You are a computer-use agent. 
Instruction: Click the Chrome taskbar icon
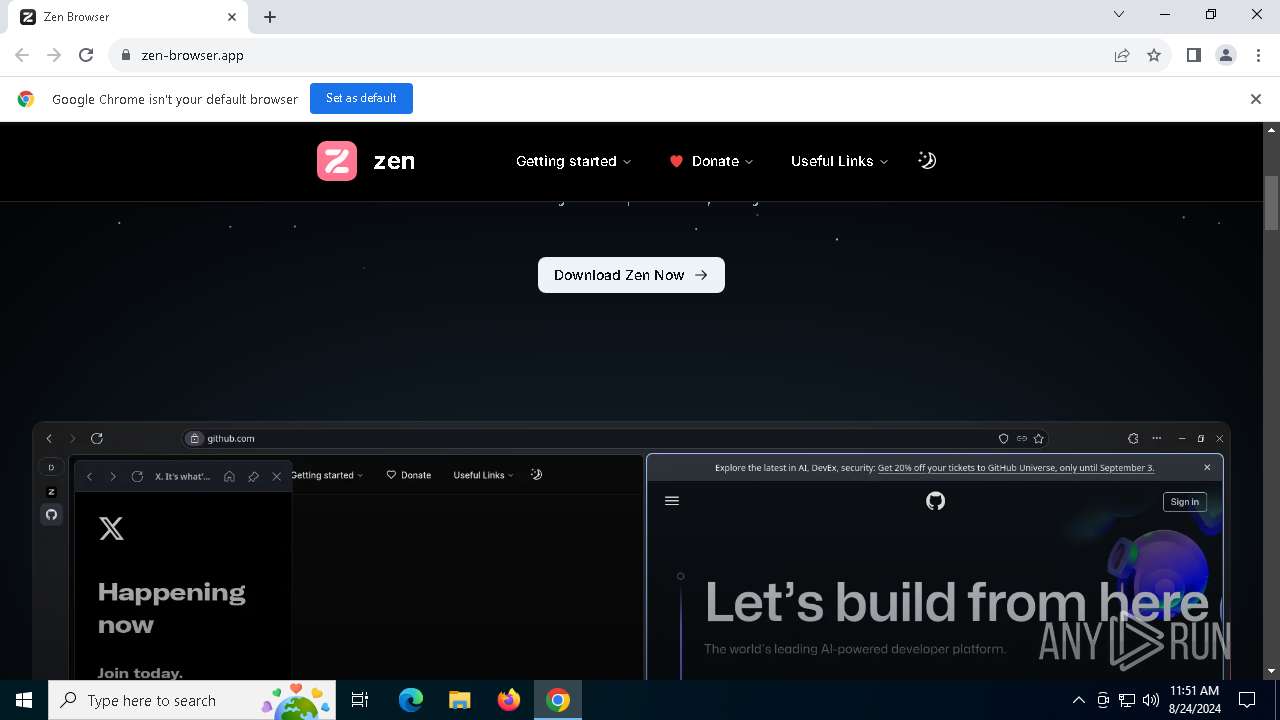pos(558,700)
